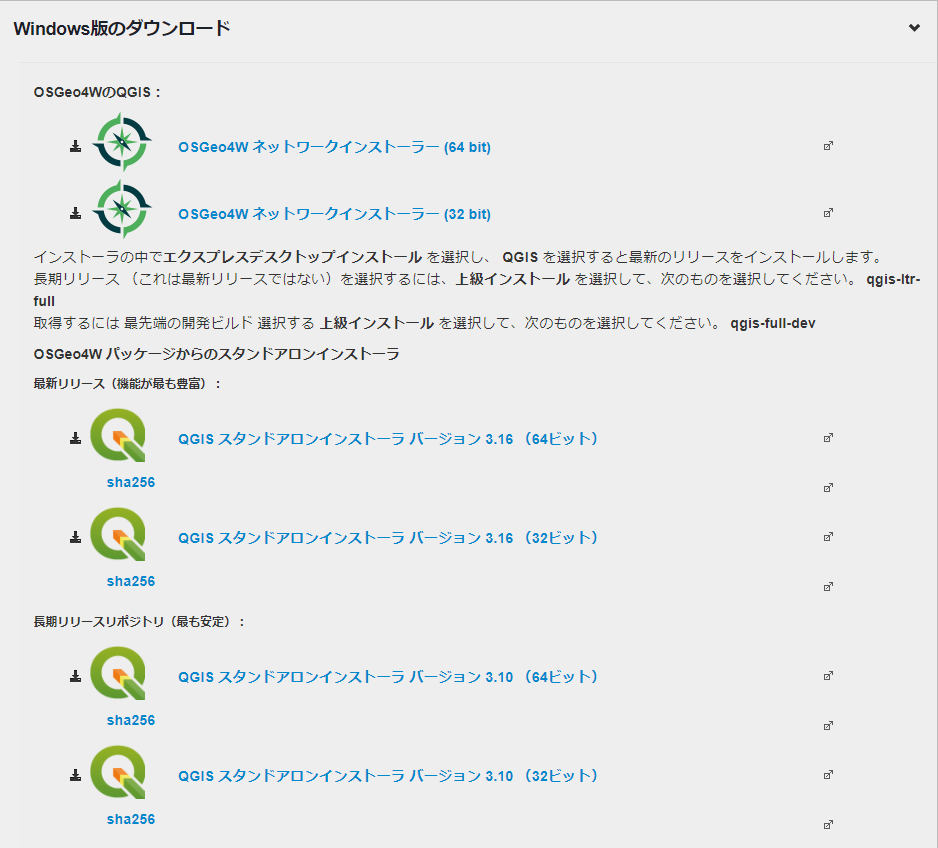
Task: Download QGIS standalone installer 3.16 (64ビット)
Action: (388, 439)
